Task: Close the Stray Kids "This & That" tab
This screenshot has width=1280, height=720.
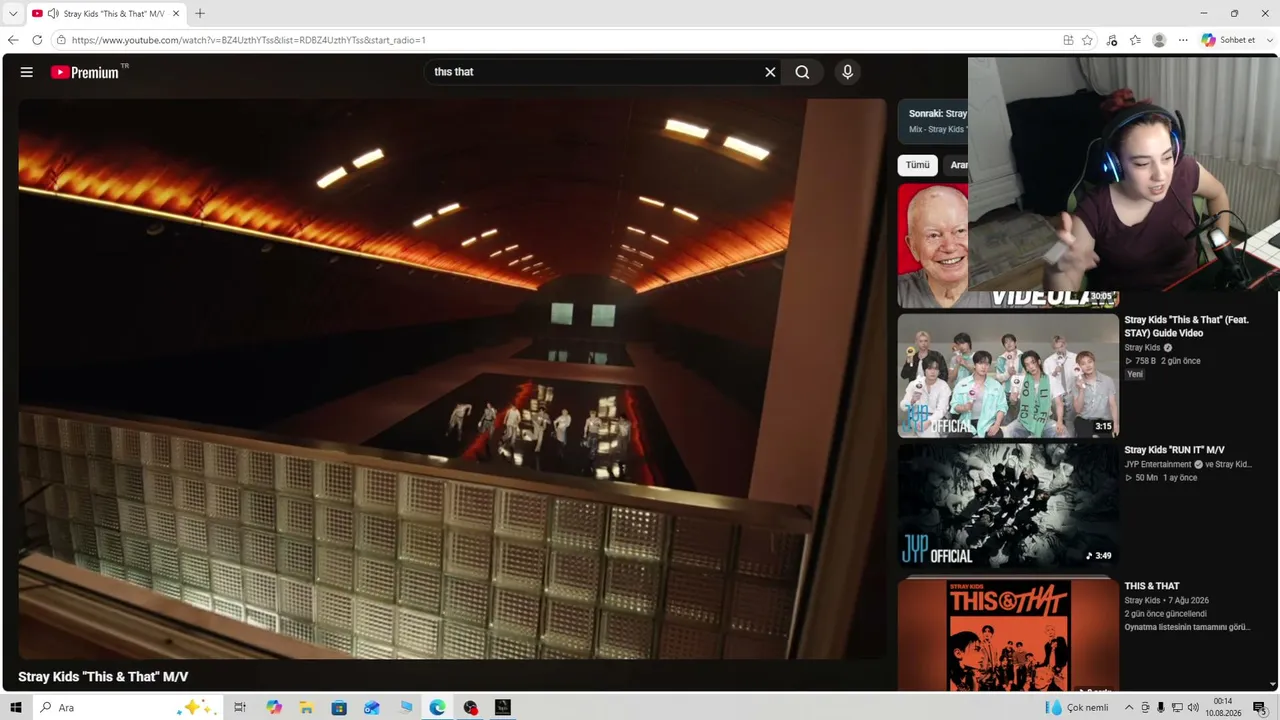Action: 176,14
